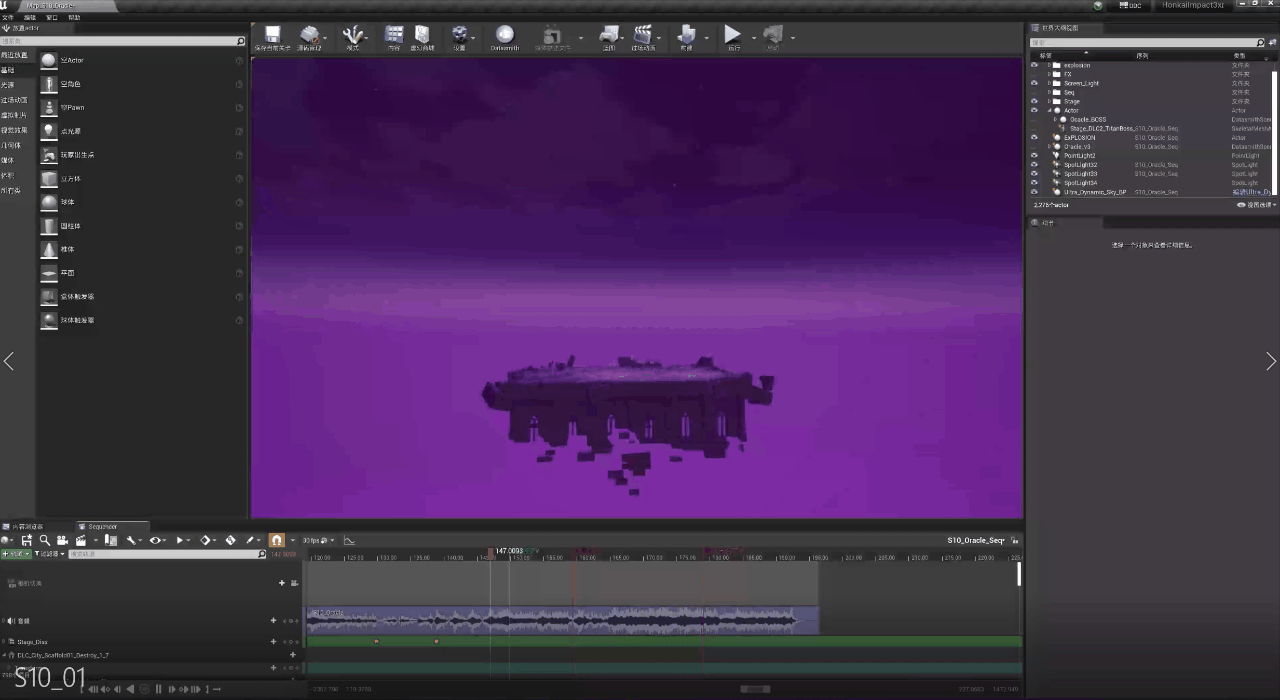Open Sequencer keyframe diamond options
This screenshot has height=700, width=1280.
tap(206, 540)
